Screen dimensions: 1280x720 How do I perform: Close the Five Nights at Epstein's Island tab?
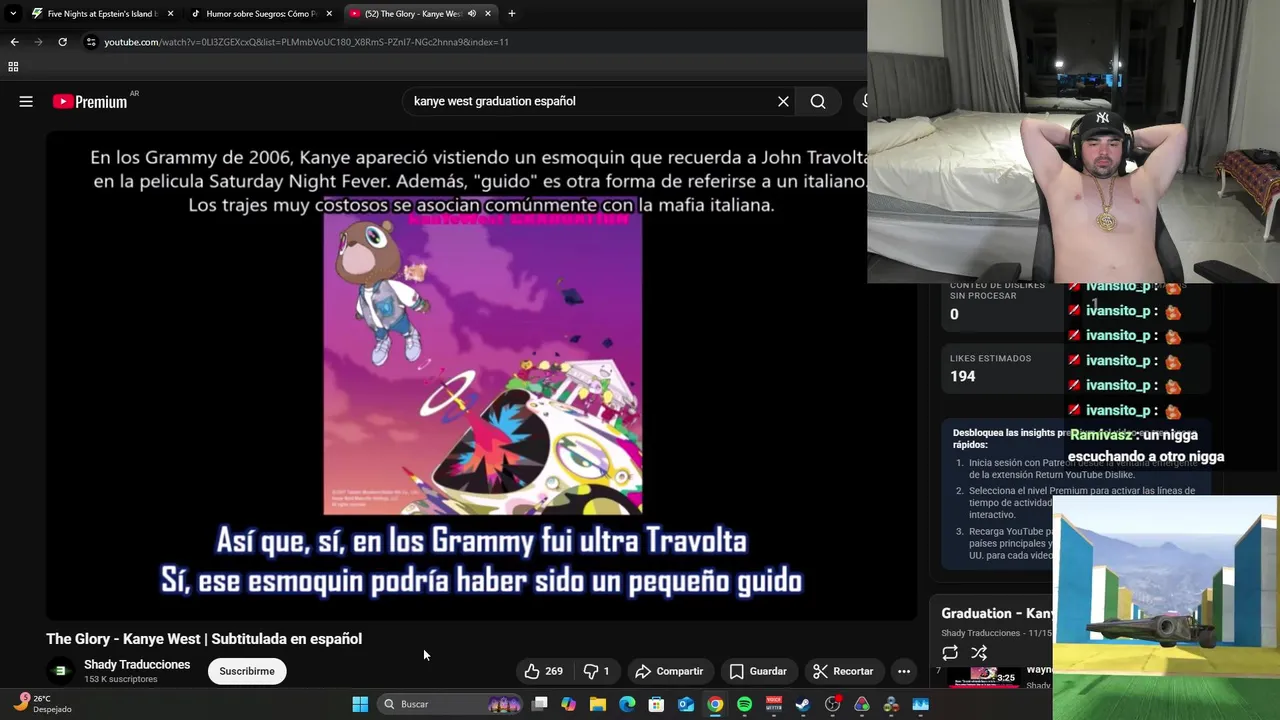click(170, 14)
